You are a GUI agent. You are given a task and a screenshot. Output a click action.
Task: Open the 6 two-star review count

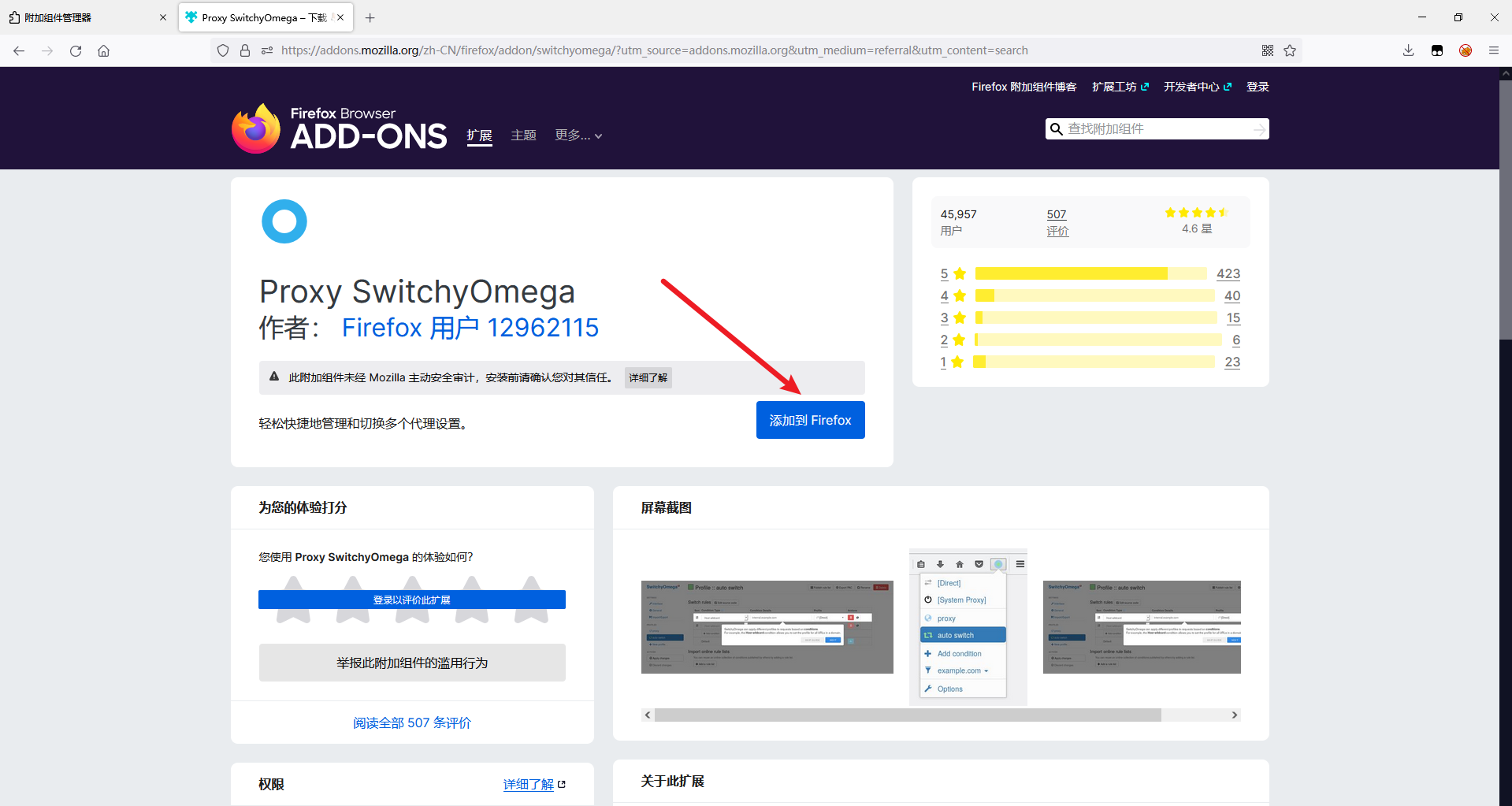pos(1236,340)
